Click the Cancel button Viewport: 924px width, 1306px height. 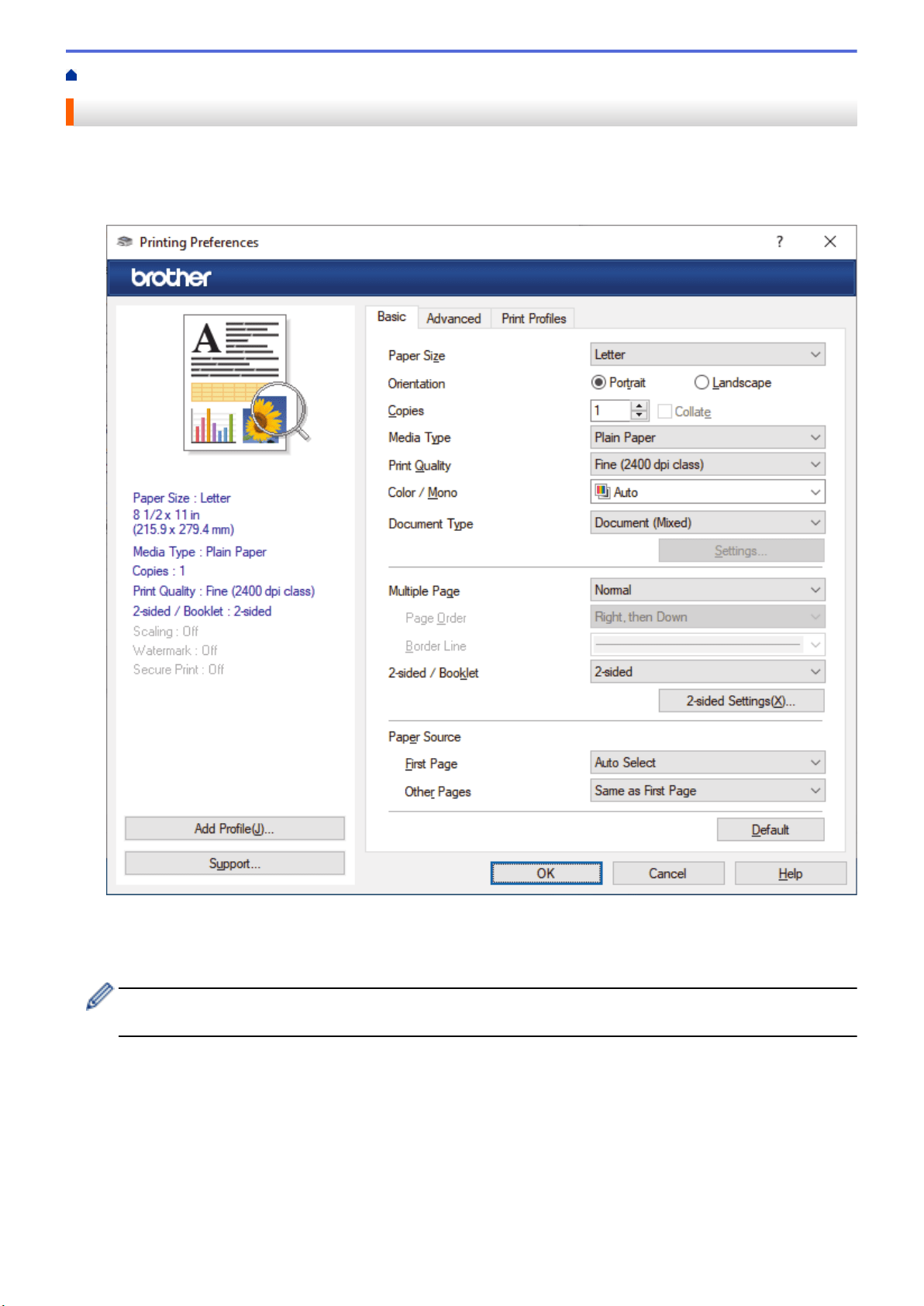667,874
